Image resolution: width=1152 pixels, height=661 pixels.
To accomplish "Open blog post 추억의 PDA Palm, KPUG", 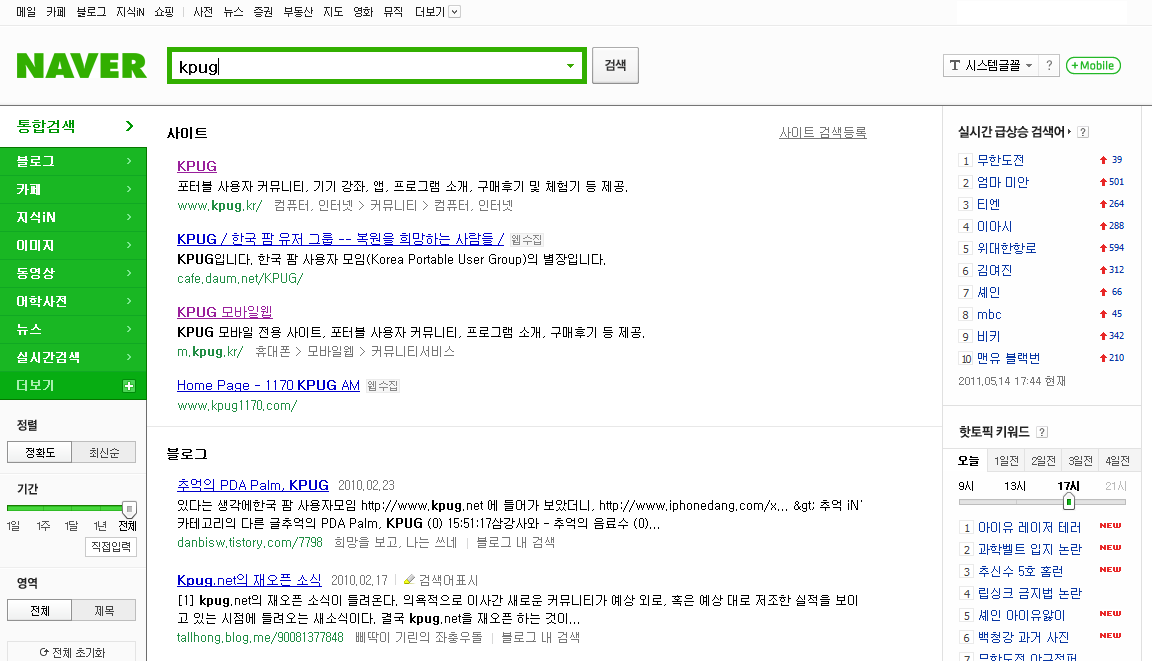I will [x=253, y=485].
